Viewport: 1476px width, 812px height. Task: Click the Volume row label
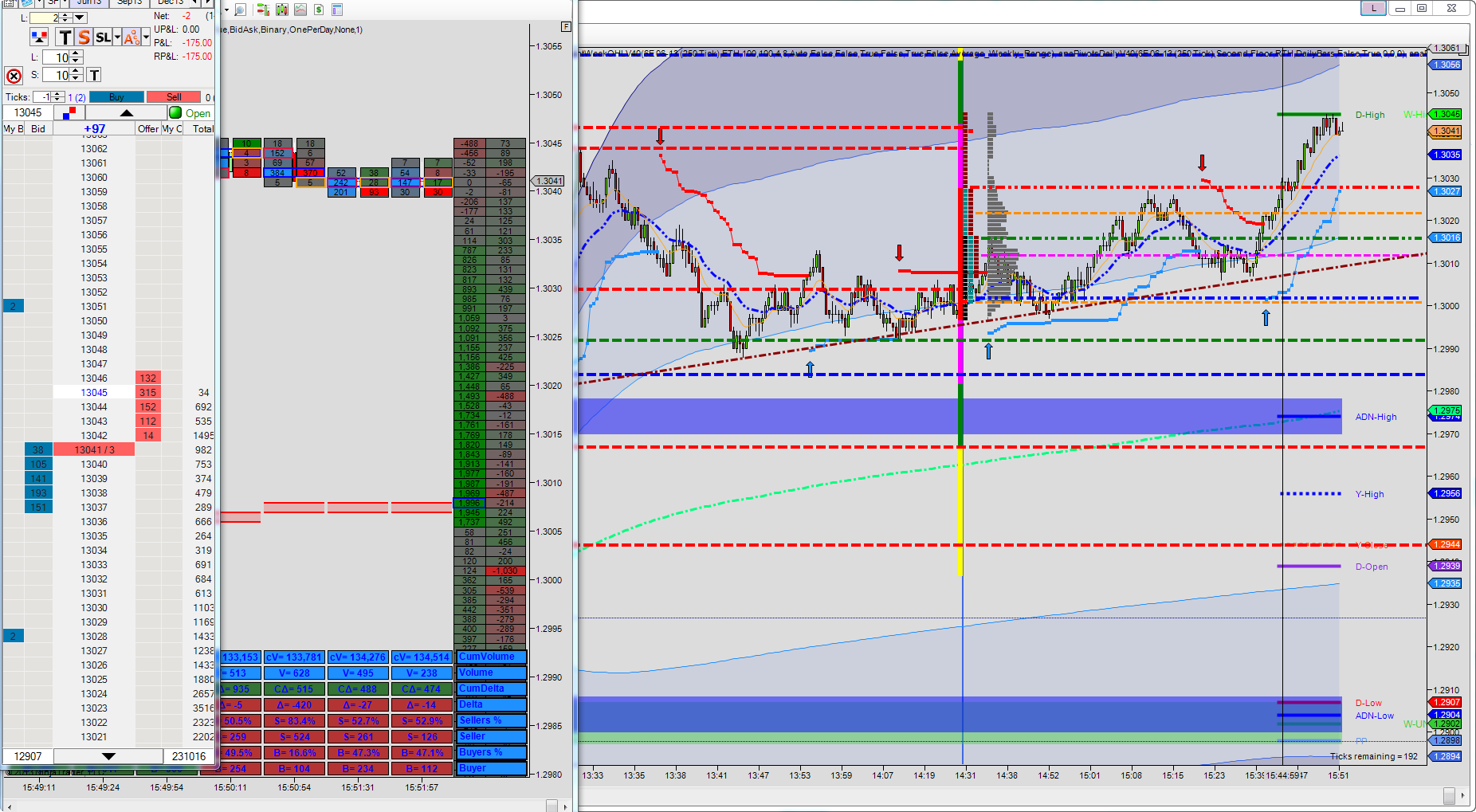coord(491,673)
